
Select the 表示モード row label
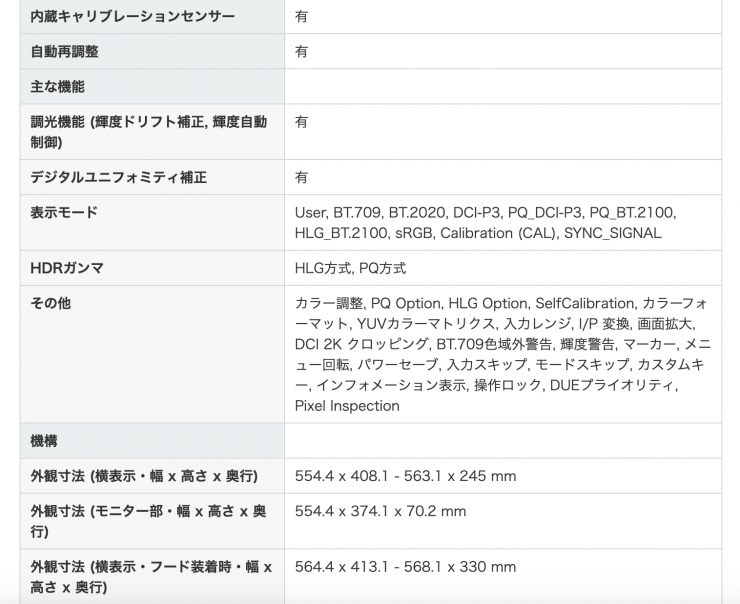click(64, 213)
